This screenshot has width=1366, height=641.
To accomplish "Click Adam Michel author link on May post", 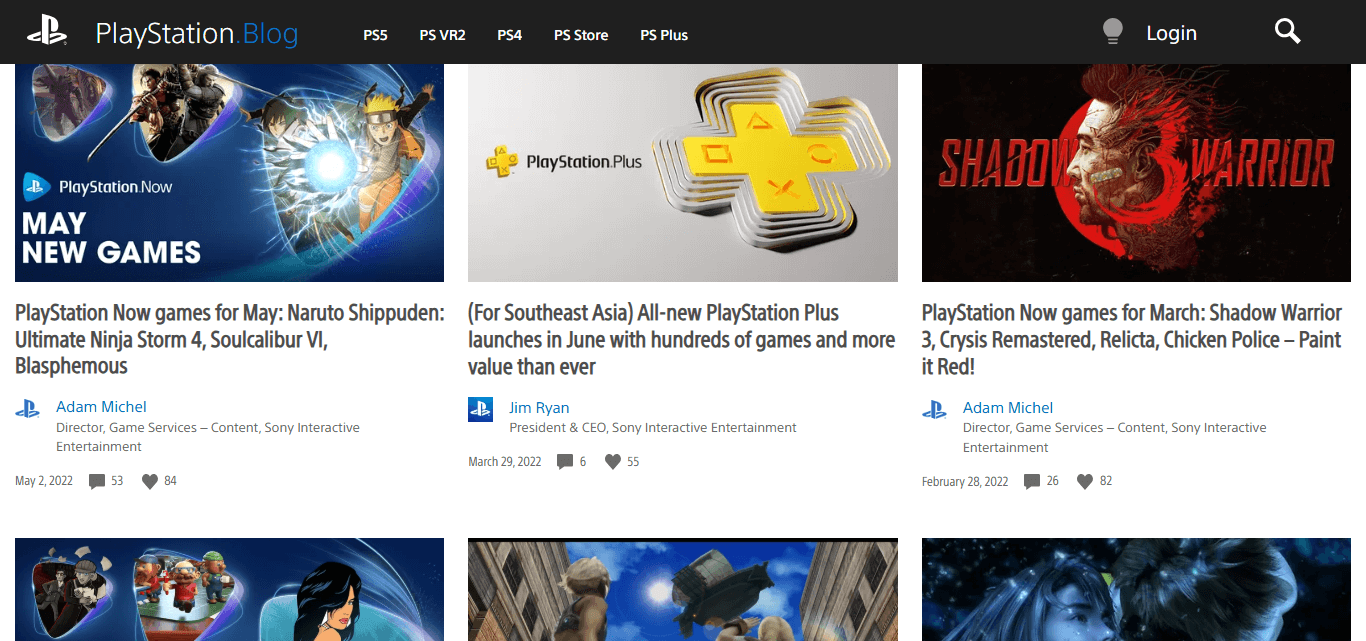I will [101, 407].
